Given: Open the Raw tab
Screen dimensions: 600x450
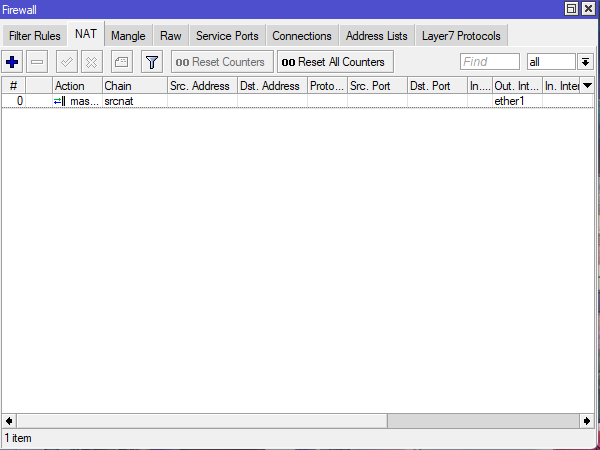Looking at the screenshot, I should 171,36.
